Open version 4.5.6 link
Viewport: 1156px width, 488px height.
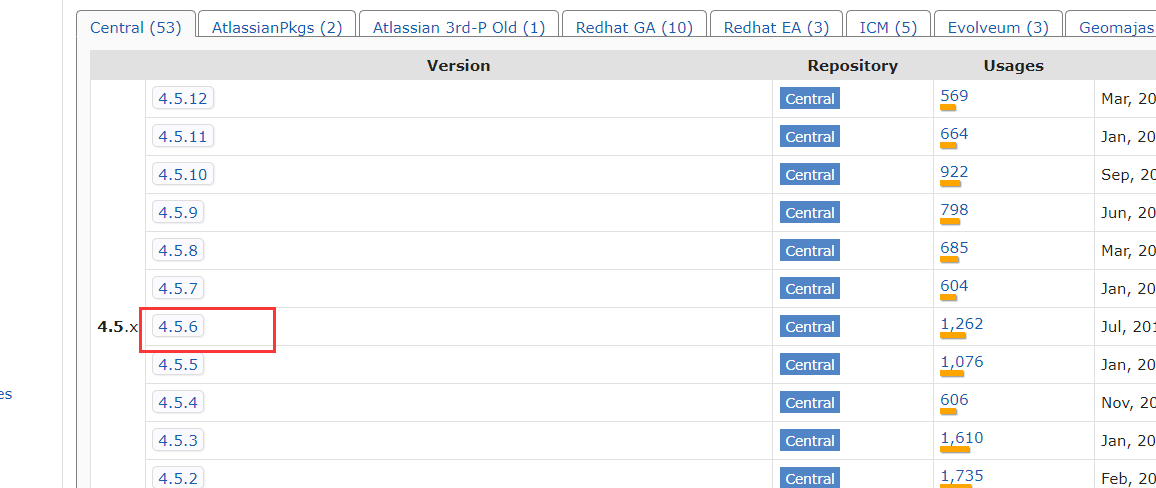tap(178, 326)
